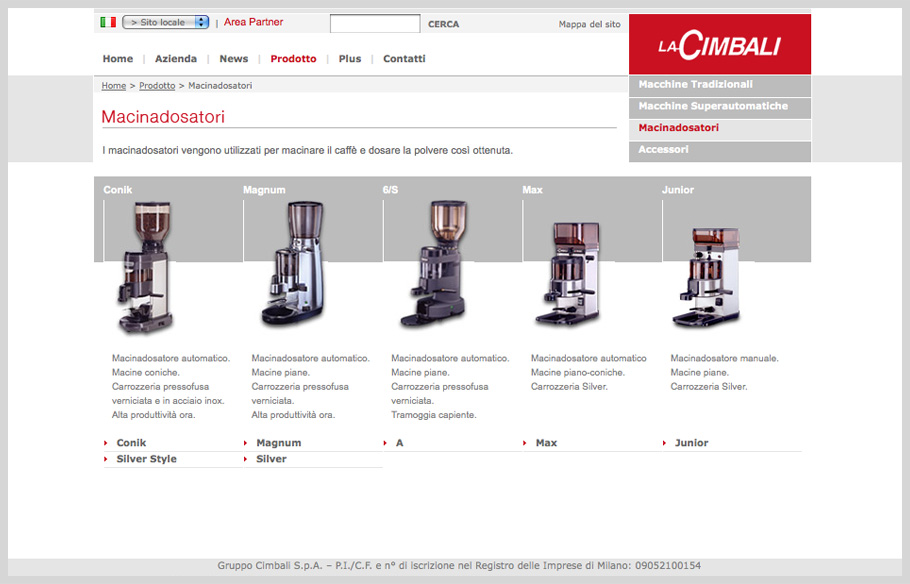Open the A product link
Screen dimensions: 910x584
(399, 443)
